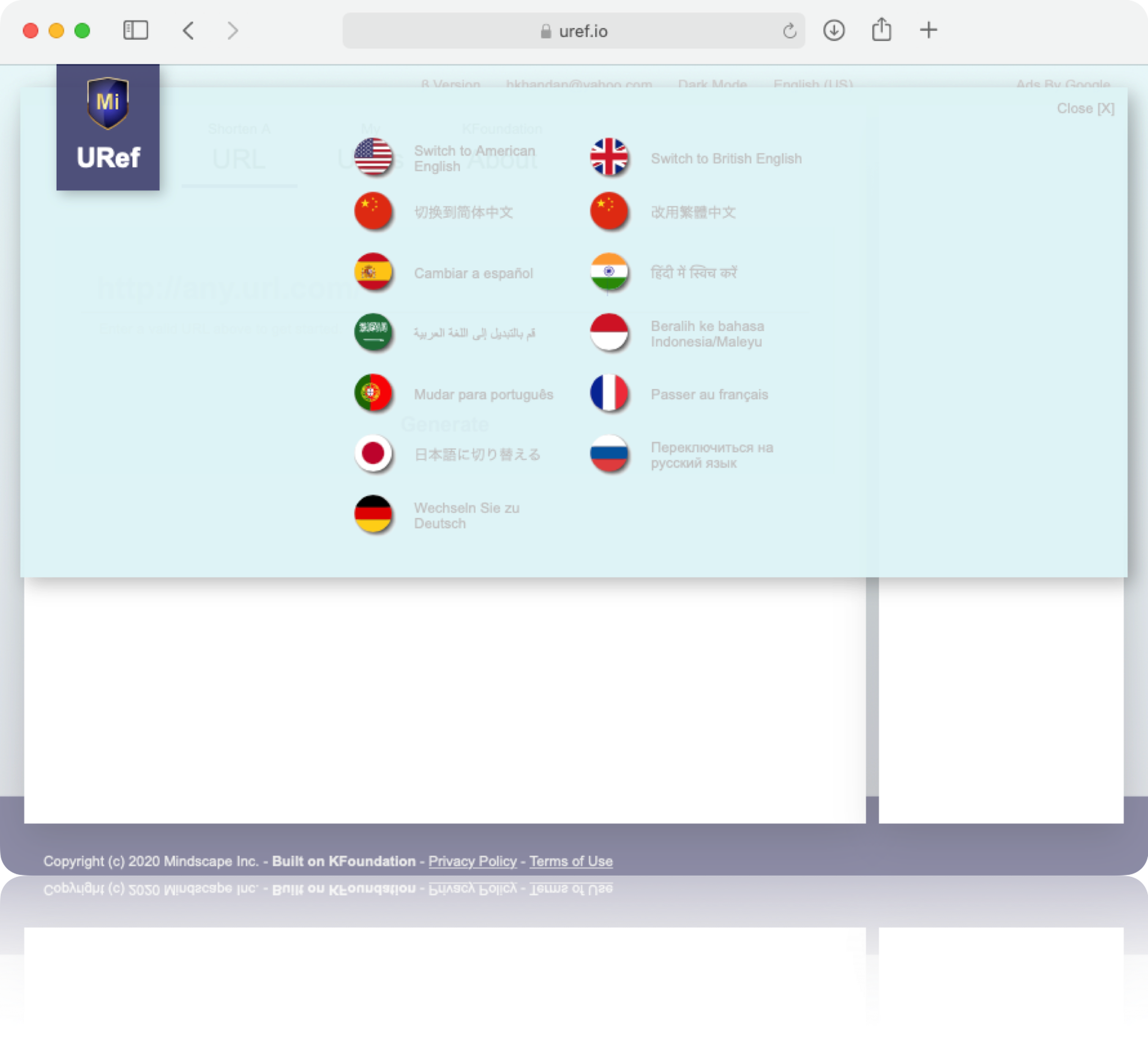Select the Spanish flag icon
1148x1040 pixels.
click(x=373, y=272)
